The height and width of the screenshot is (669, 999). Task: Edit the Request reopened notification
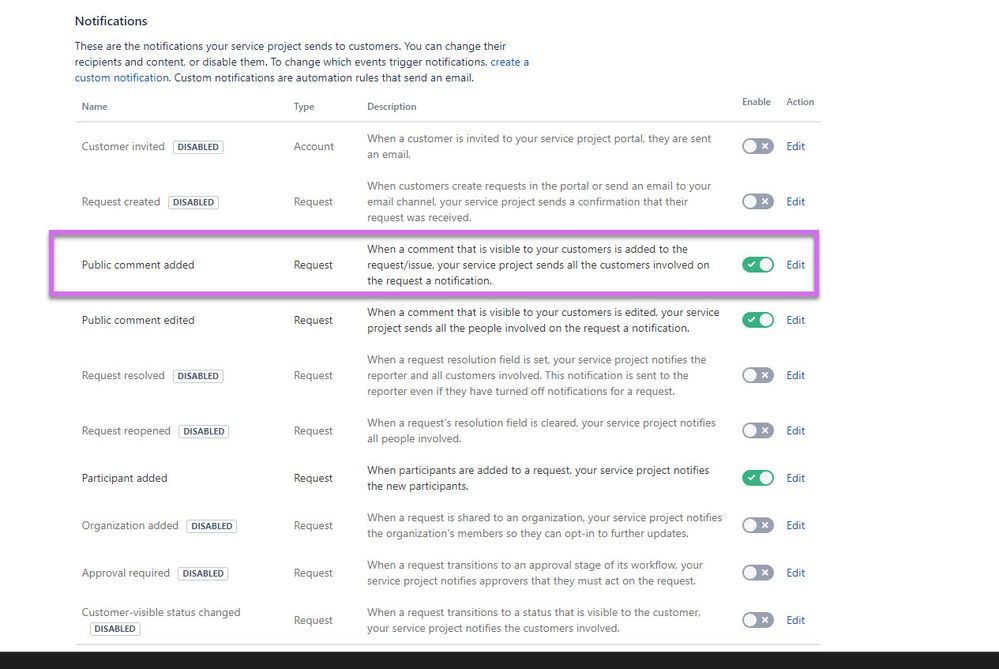coord(795,431)
